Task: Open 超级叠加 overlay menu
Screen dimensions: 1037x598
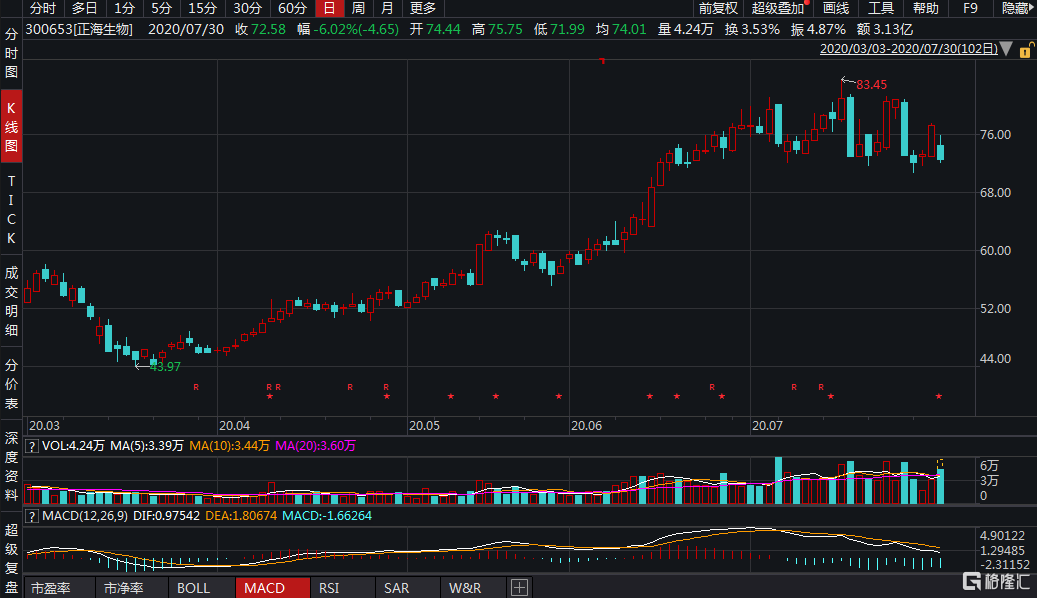Action: 778,9
